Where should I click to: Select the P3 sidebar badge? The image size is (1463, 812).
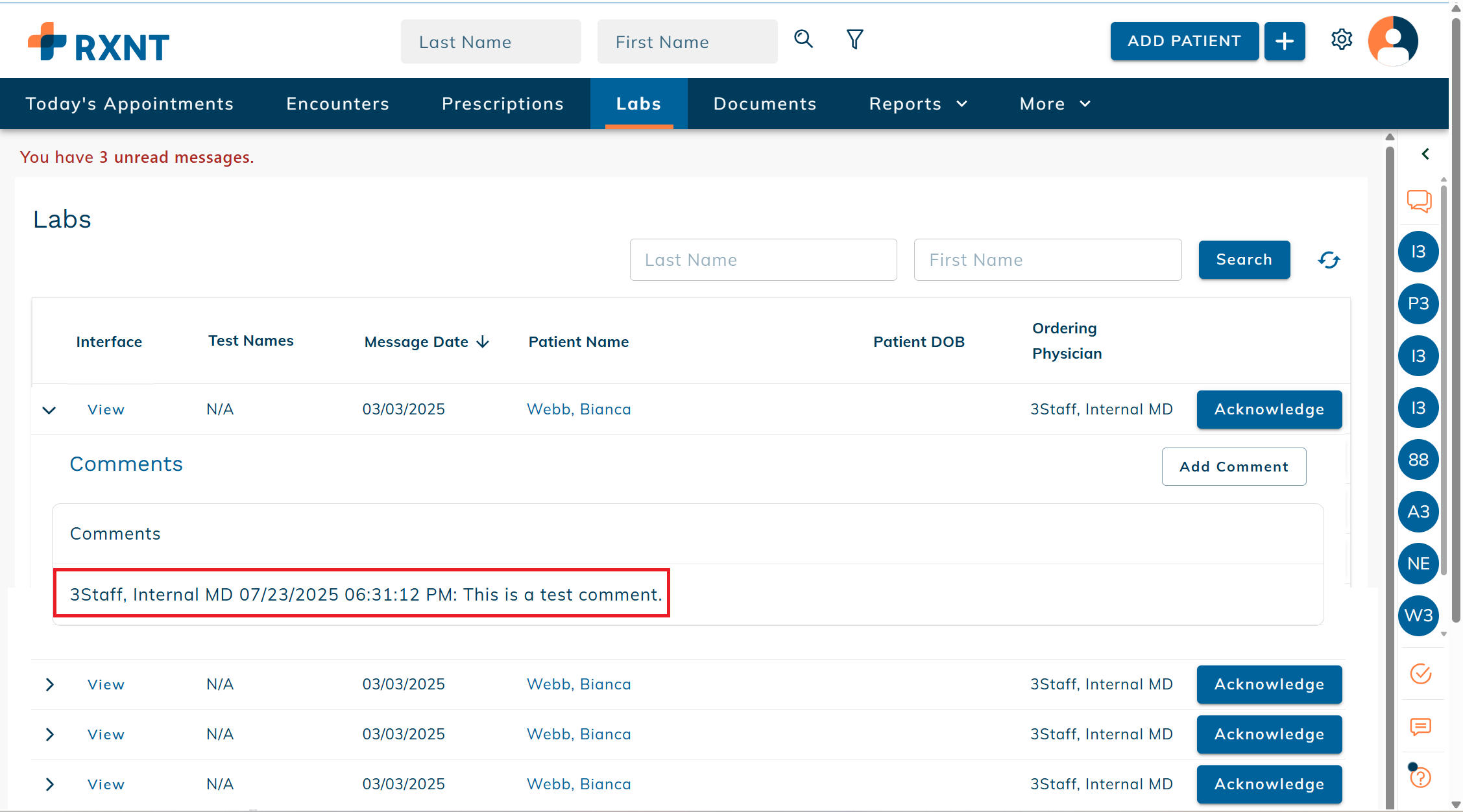point(1418,304)
